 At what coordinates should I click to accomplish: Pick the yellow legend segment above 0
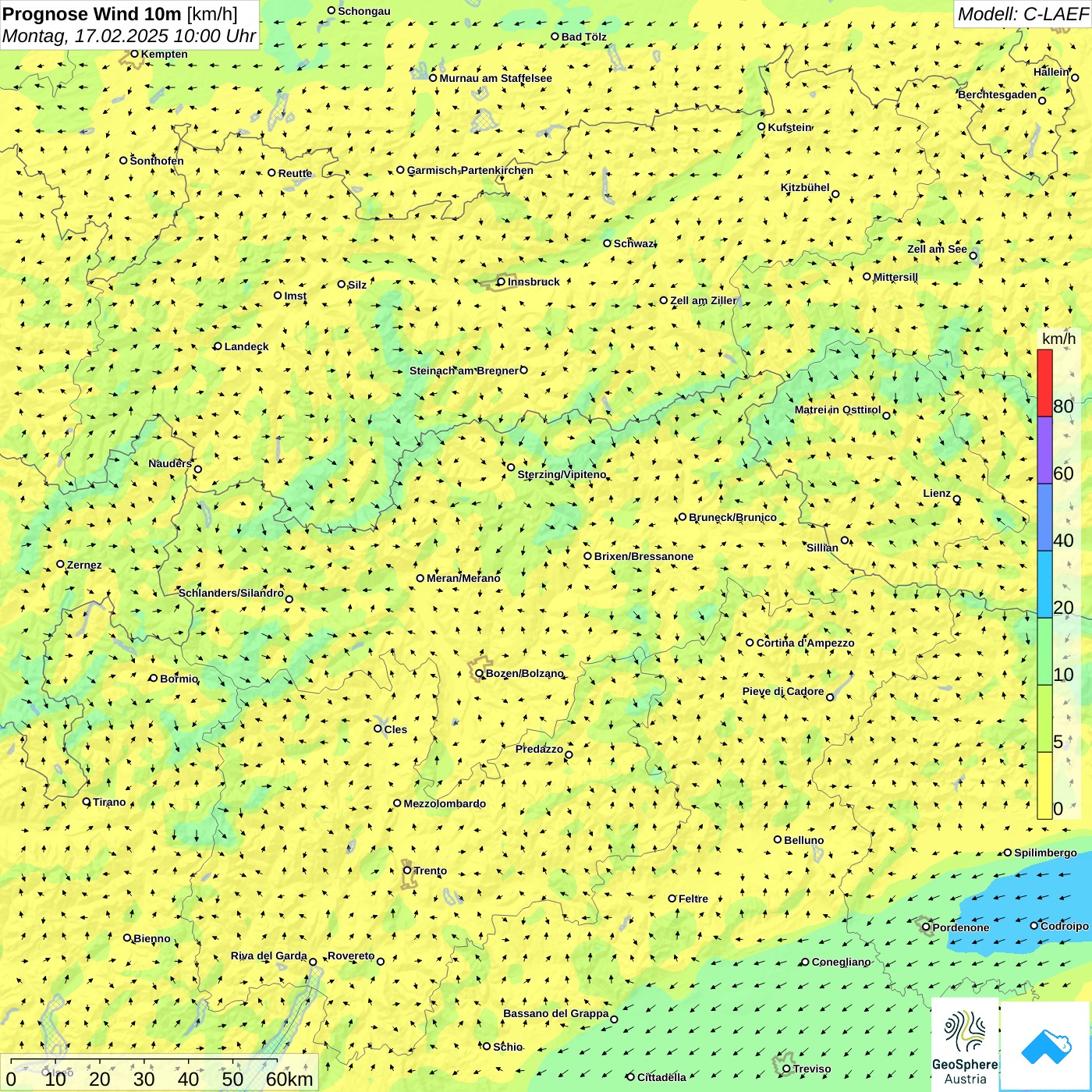[x=1044, y=785]
